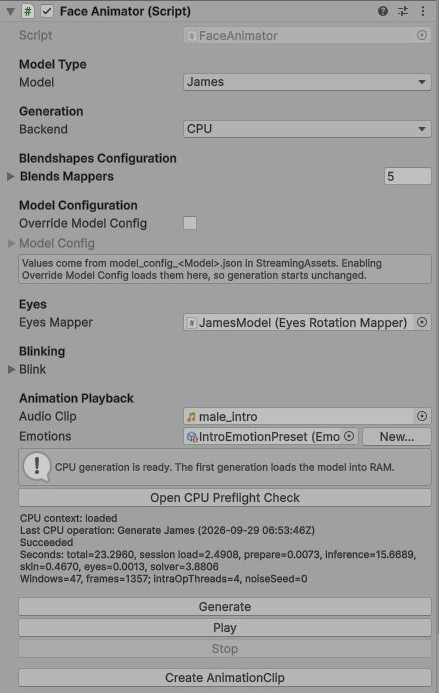Collapse the Face Animator component foldout
This screenshot has width=439, height=693.
coord(10,11)
